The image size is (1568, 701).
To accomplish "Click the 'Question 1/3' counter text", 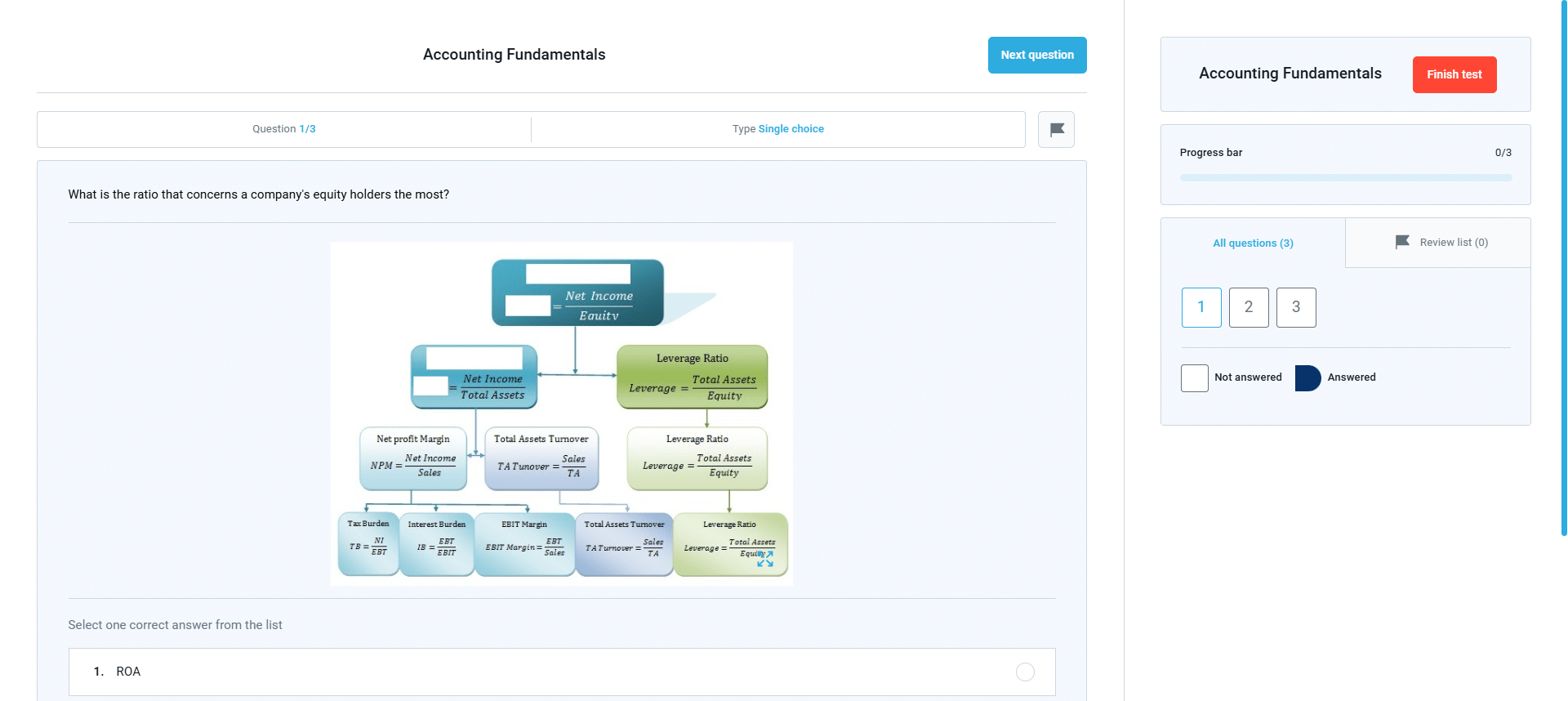I will point(284,129).
